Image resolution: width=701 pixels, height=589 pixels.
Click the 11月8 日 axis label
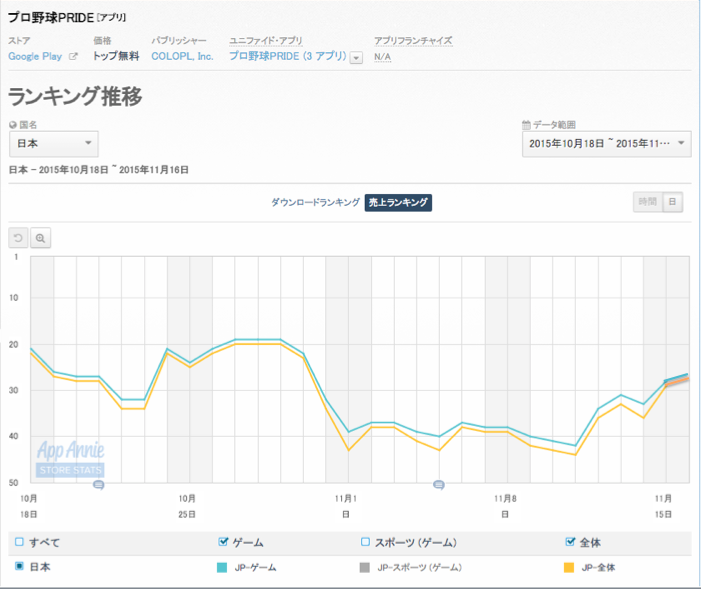tap(505, 506)
